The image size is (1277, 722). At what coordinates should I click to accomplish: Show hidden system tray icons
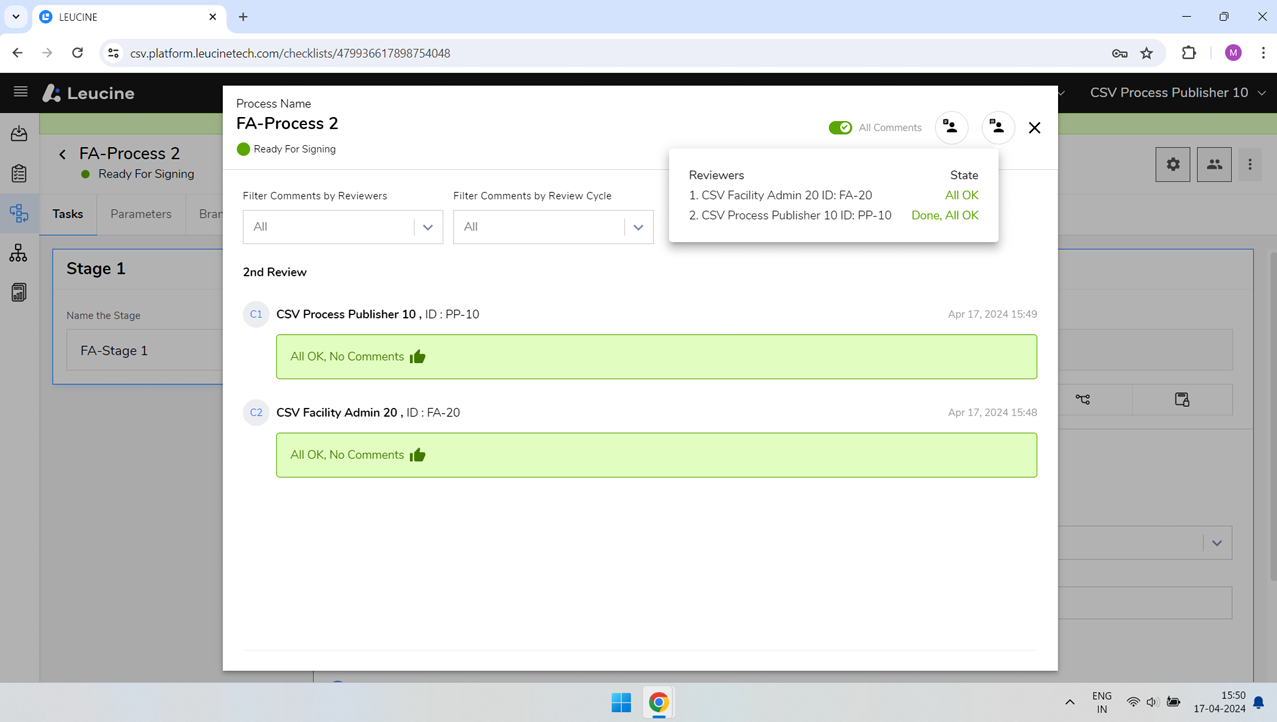click(1070, 702)
